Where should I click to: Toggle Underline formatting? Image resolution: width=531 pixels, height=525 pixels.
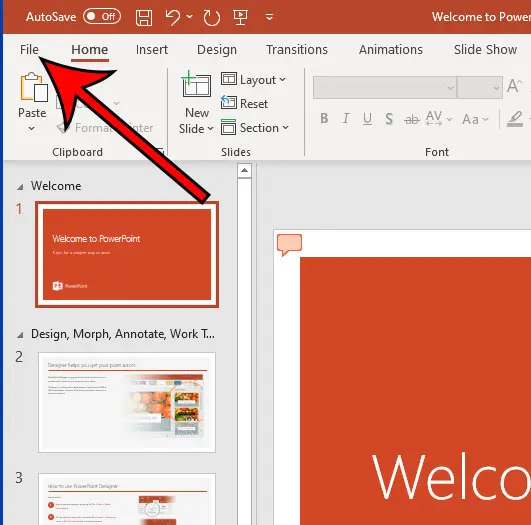[x=367, y=119]
